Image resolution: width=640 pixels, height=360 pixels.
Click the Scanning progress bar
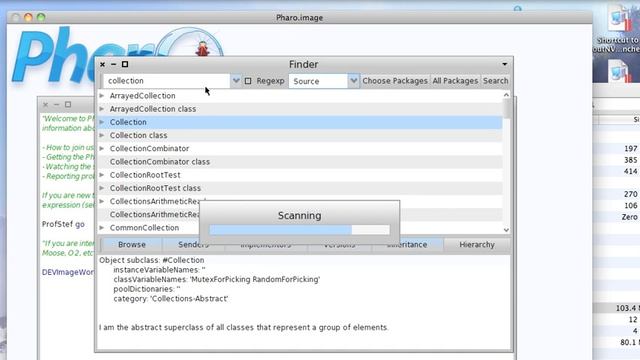(x=300, y=230)
